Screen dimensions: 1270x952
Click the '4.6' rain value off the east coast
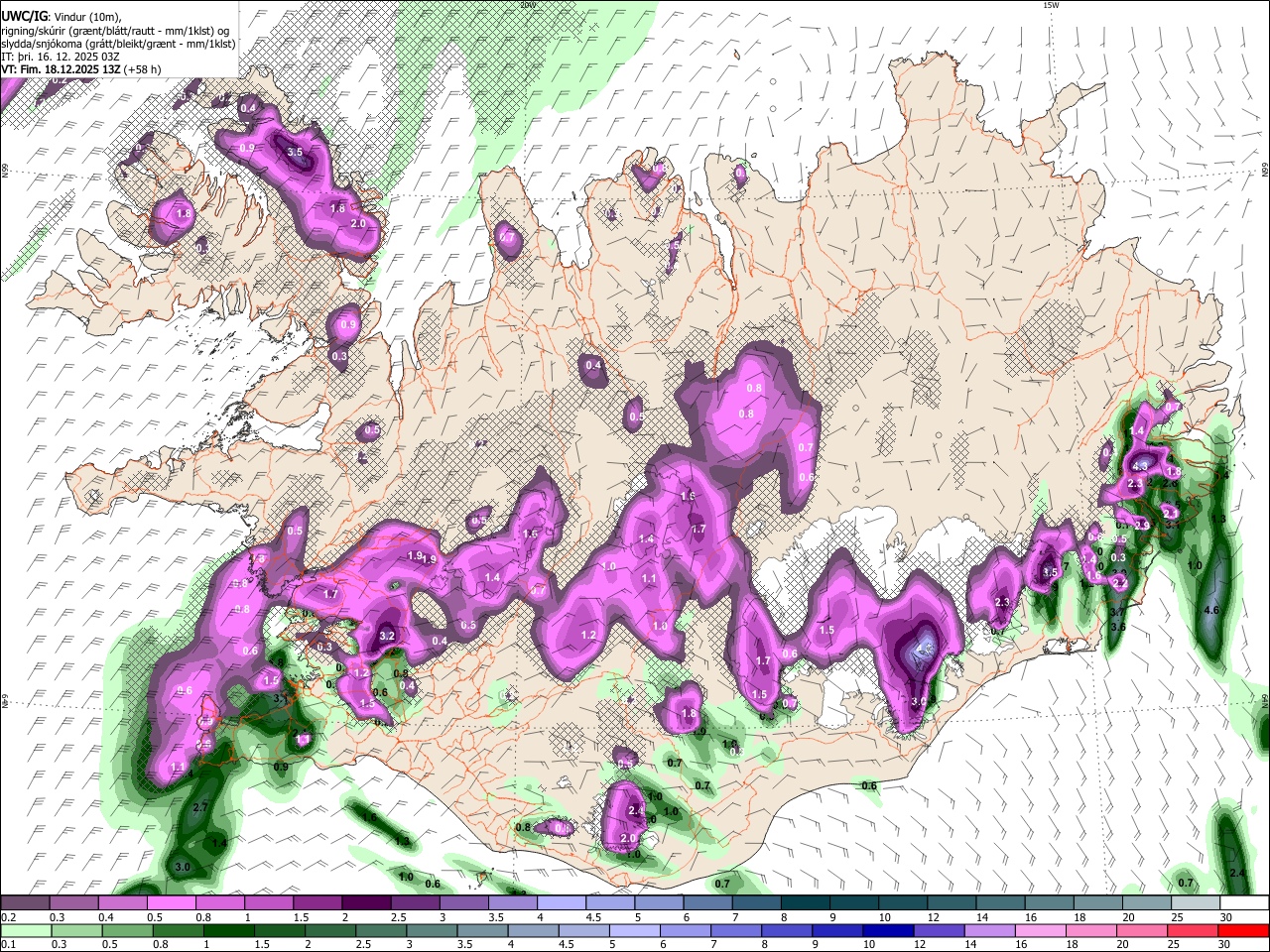point(1210,610)
